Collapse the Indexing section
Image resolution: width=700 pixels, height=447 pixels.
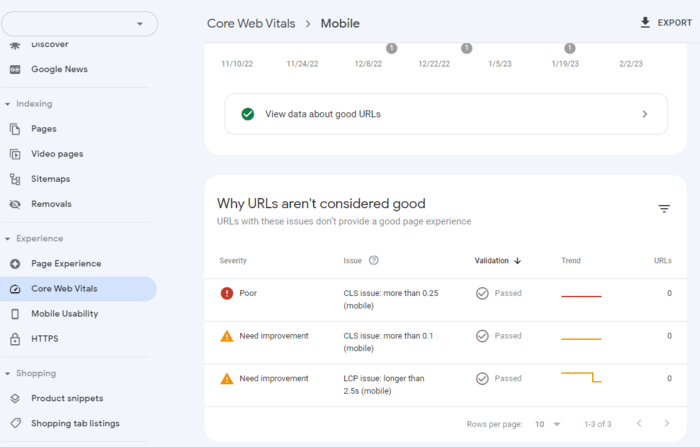point(8,104)
